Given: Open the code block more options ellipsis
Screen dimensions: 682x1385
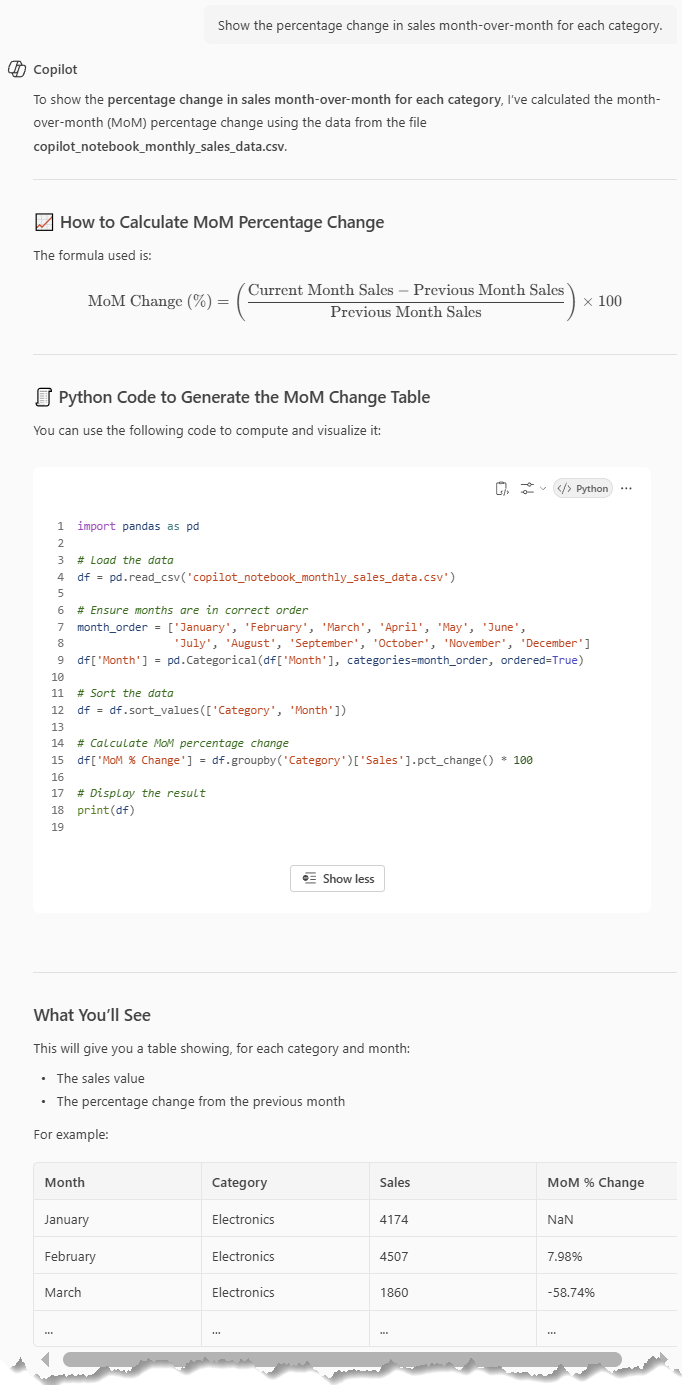Looking at the screenshot, I should (x=627, y=488).
